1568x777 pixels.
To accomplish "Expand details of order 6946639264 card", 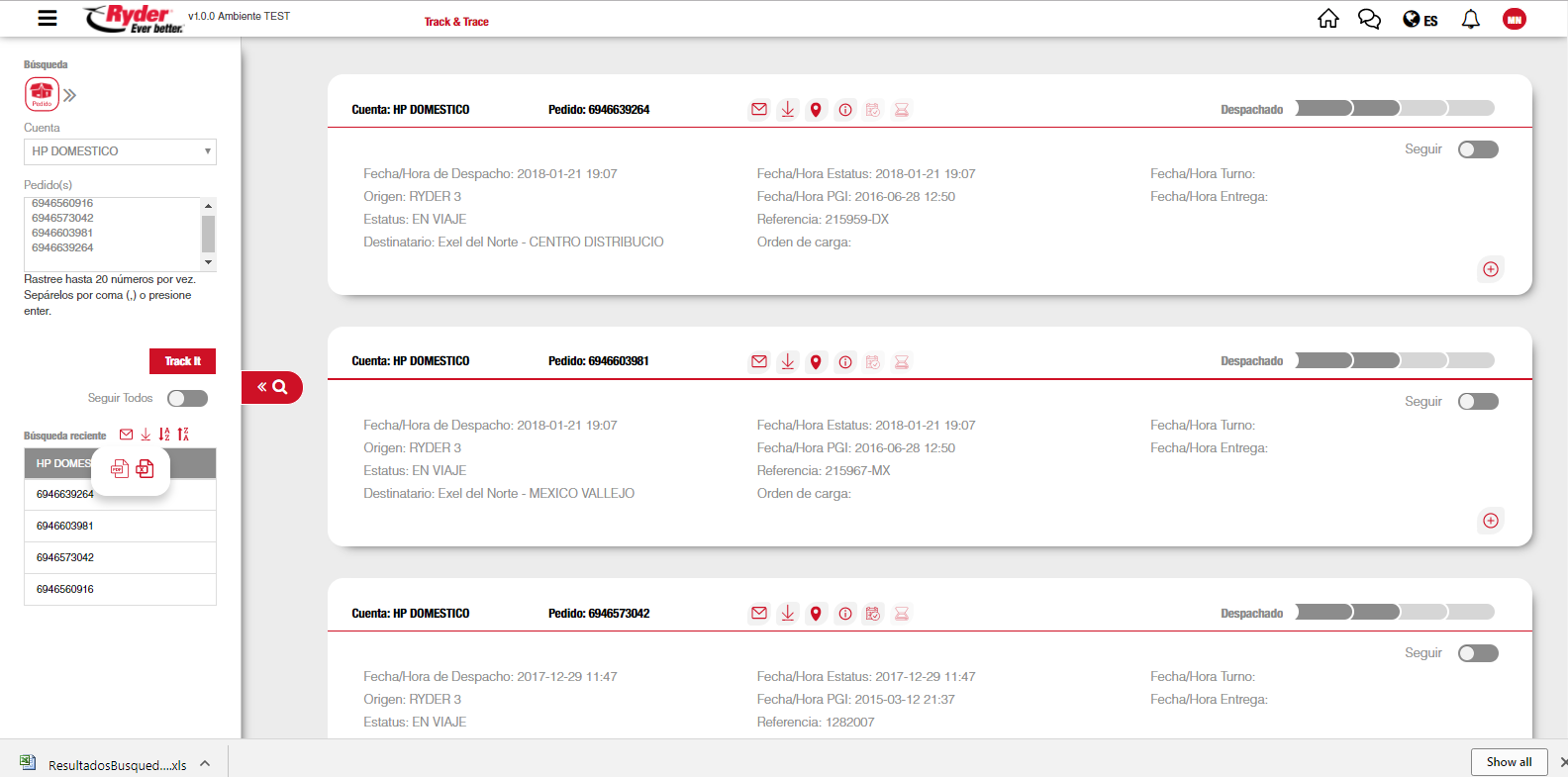I will [1491, 269].
